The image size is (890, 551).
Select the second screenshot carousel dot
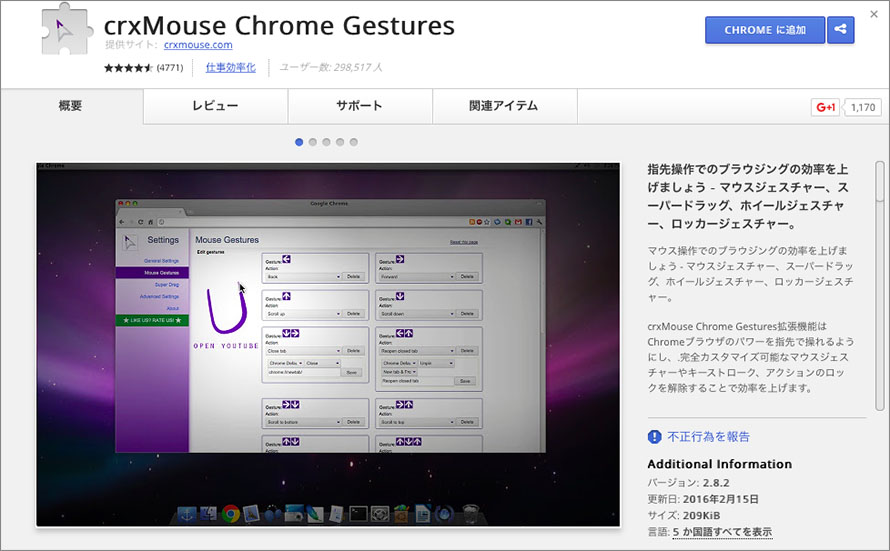point(313,142)
